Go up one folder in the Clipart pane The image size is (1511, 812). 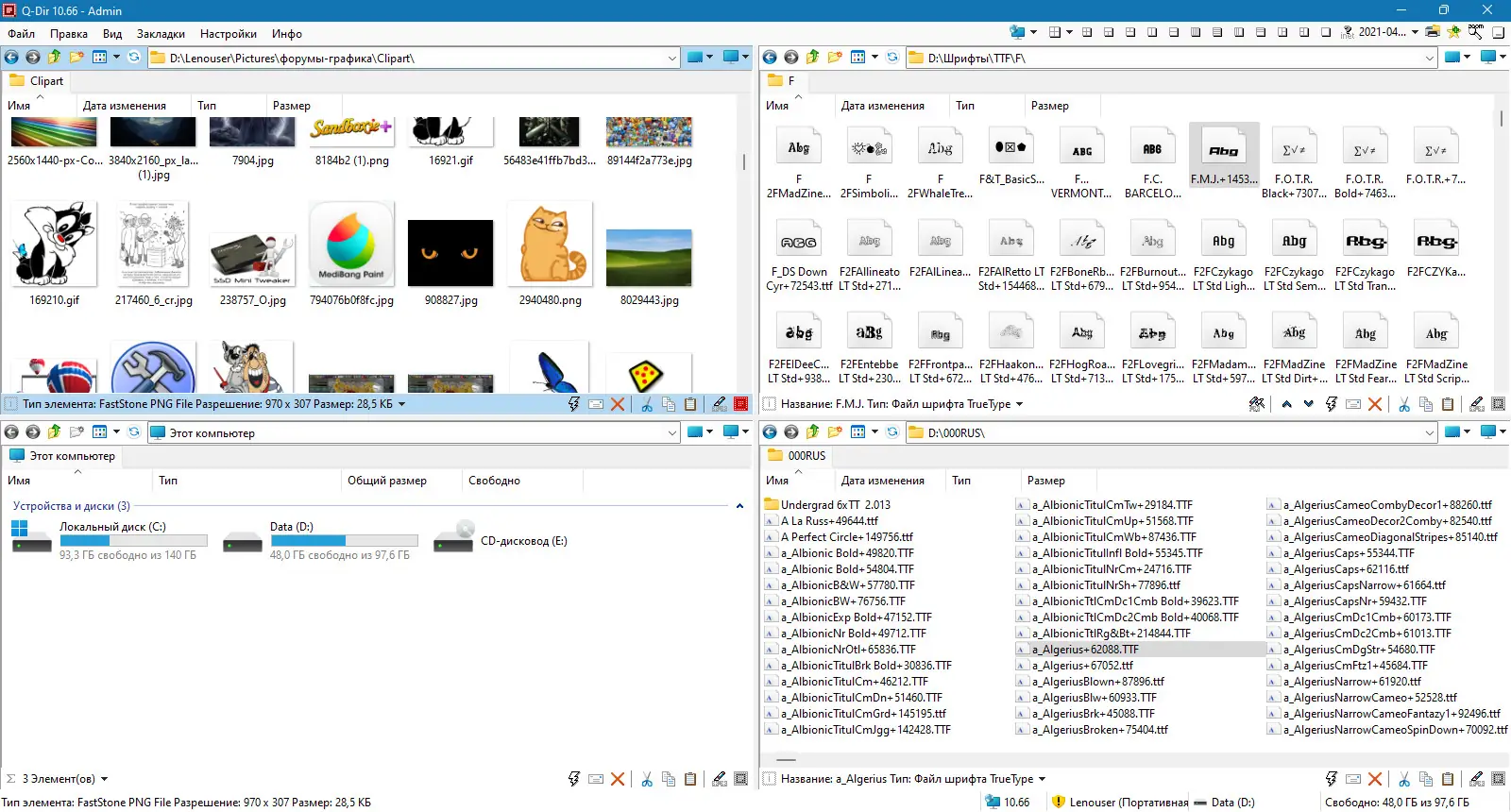[55, 58]
